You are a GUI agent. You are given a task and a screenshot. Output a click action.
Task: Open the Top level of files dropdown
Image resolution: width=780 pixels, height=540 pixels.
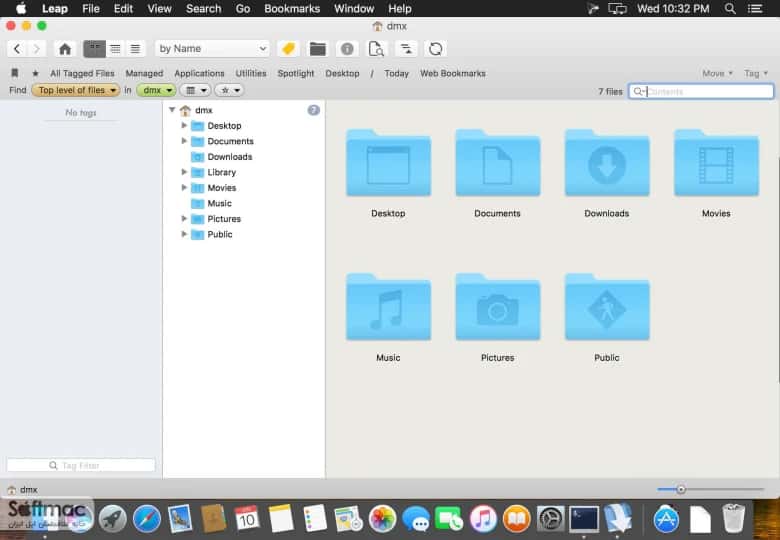(x=76, y=90)
